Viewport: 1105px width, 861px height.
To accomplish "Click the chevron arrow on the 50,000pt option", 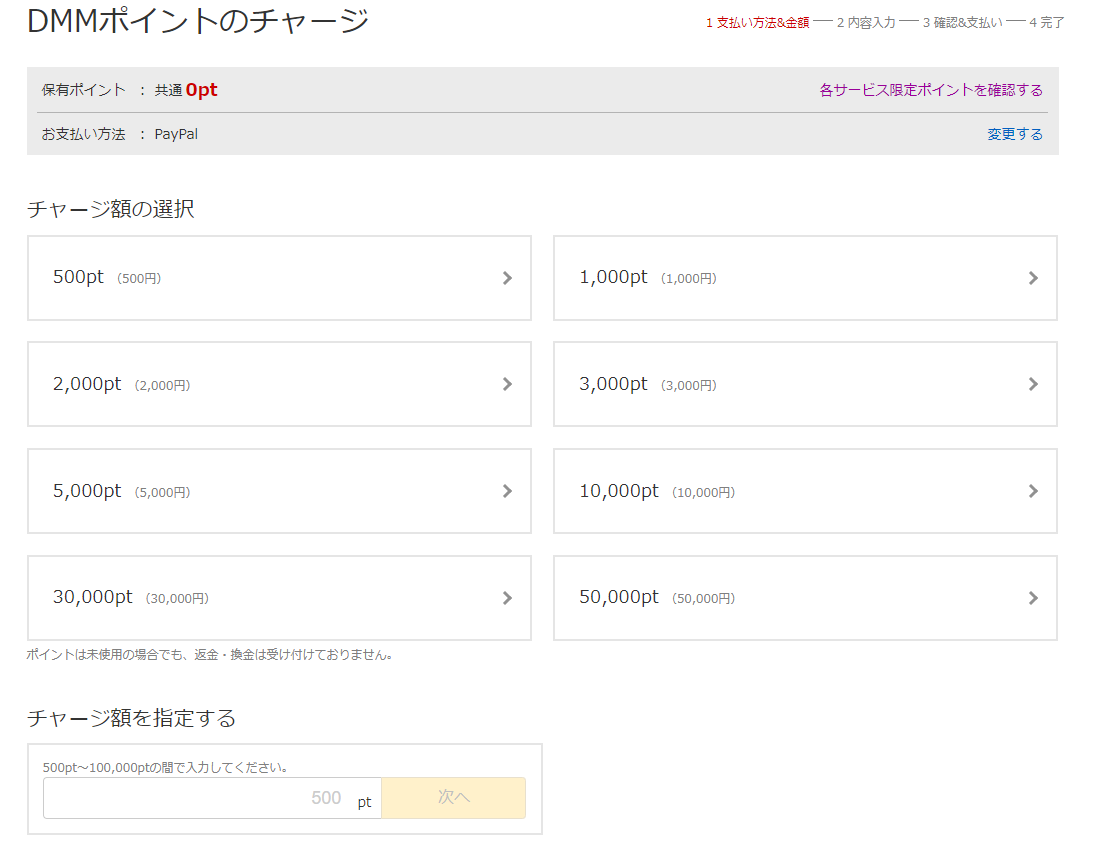I will click(x=1033, y=598).
